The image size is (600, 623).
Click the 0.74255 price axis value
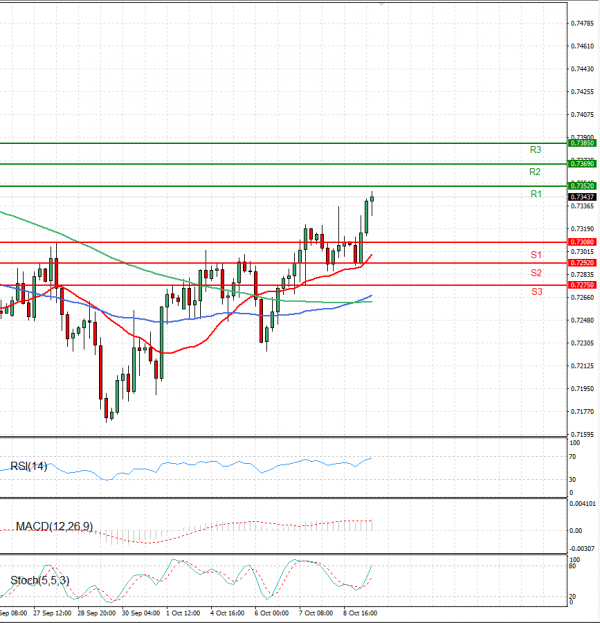point(582,92)
